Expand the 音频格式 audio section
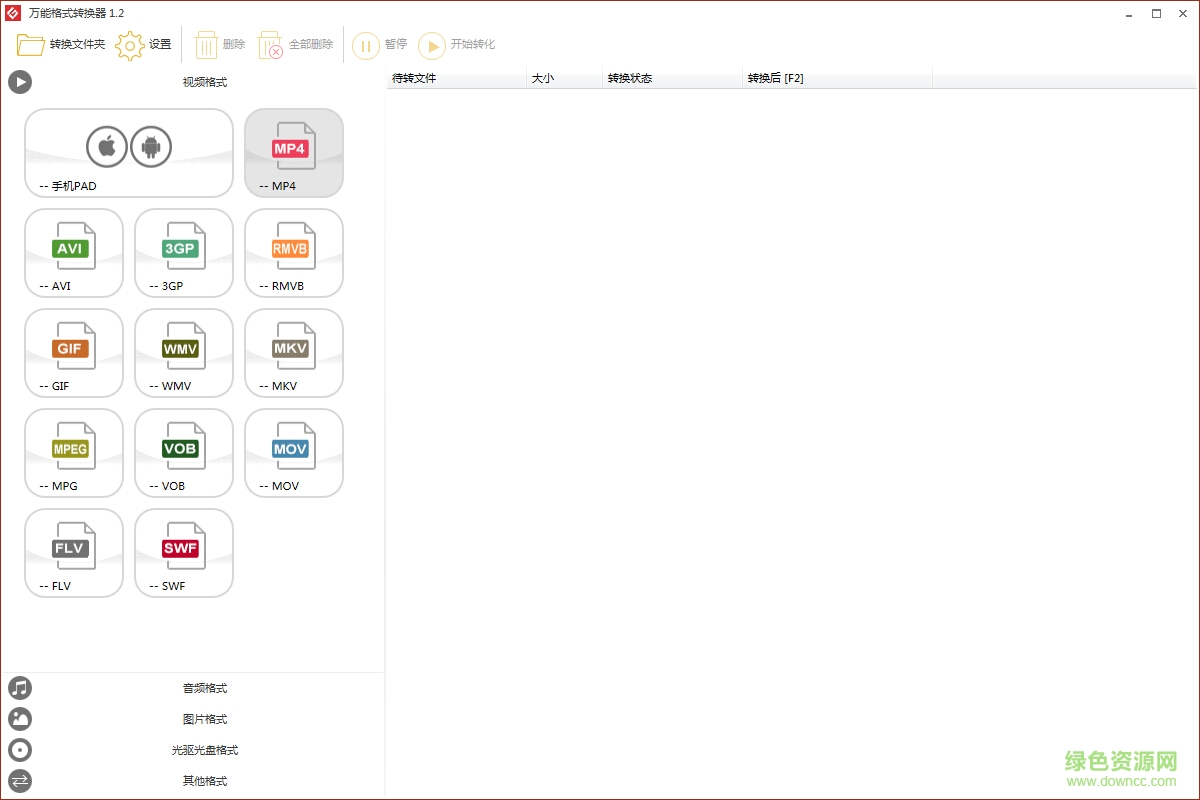1200x800 pixels. pyautogui.click(x=205, y=688)
